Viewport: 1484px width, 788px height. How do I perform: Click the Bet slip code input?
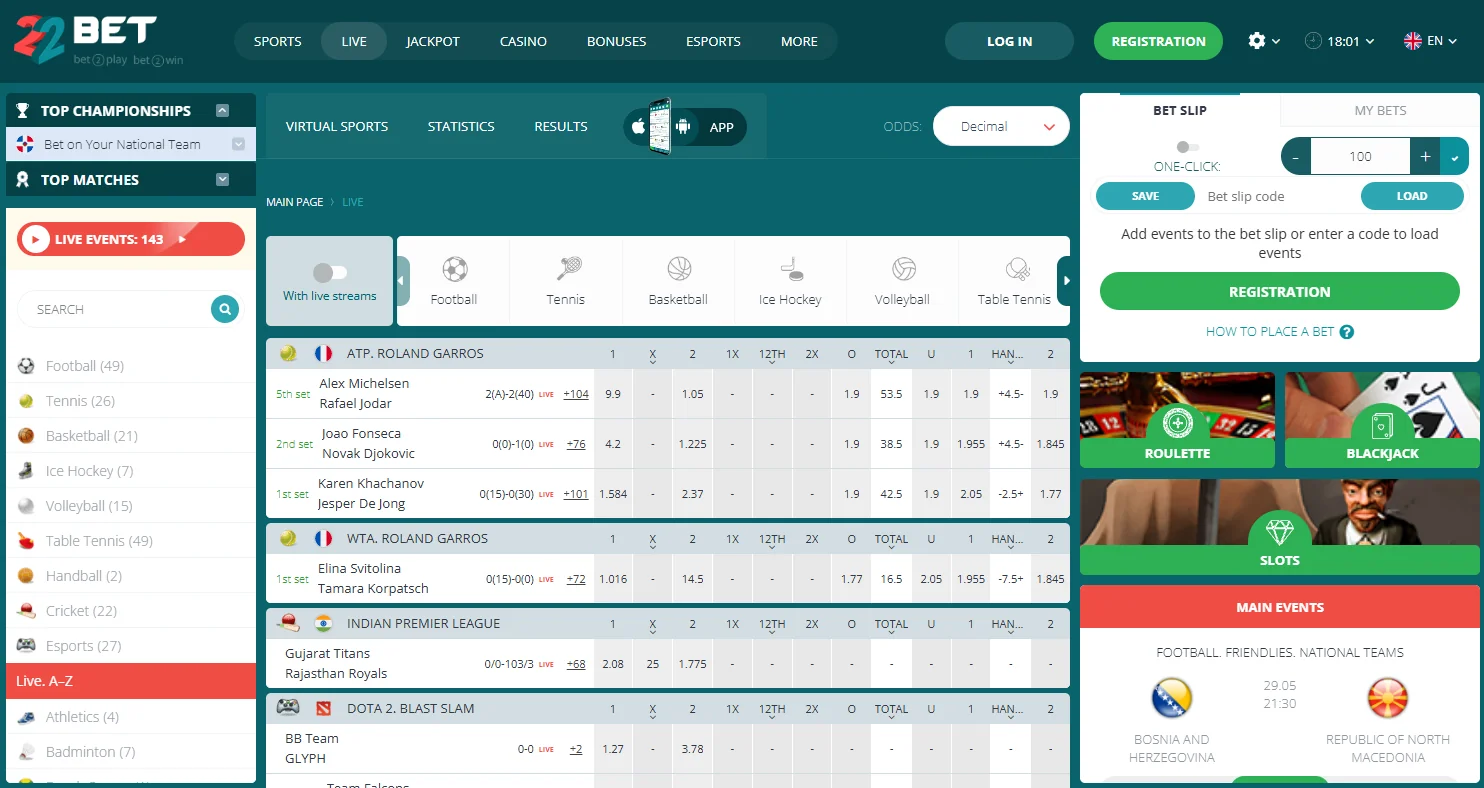[x=1278, y=196]
